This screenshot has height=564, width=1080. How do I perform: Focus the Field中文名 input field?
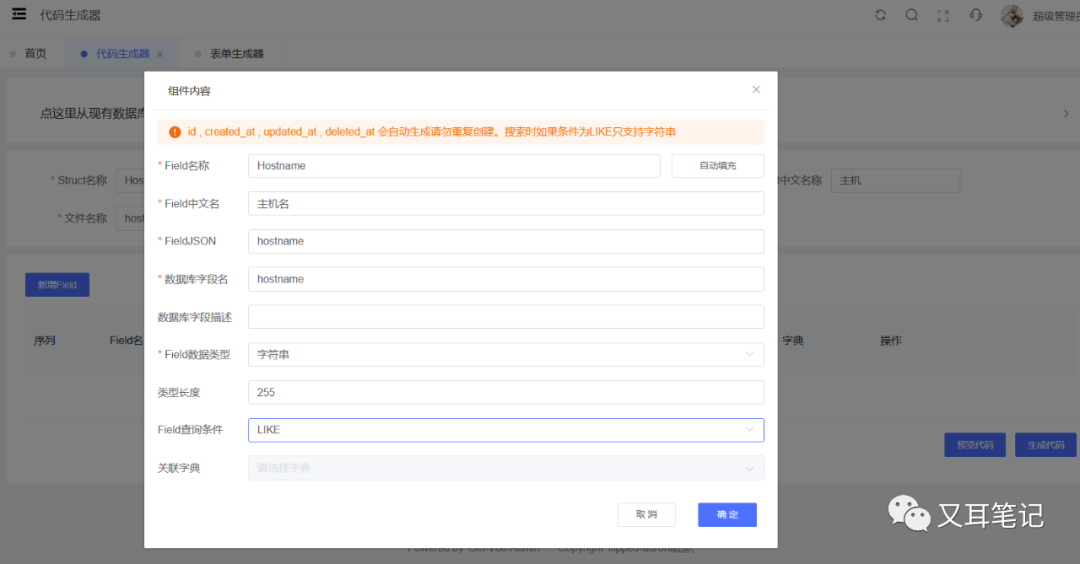pos(505,204)
